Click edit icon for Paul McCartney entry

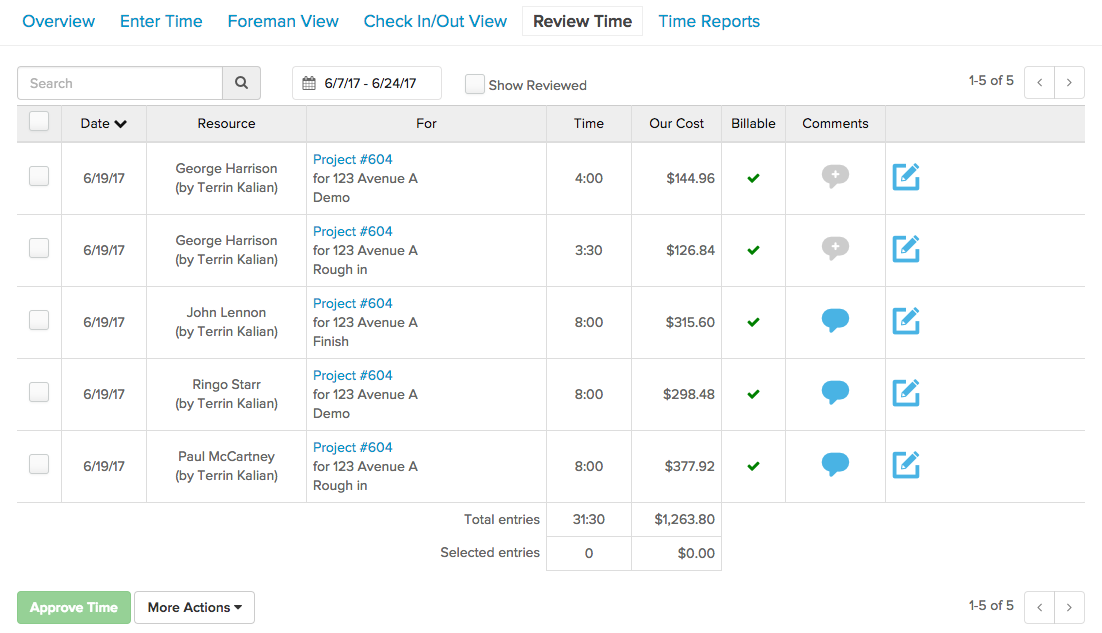pos(905,465)
